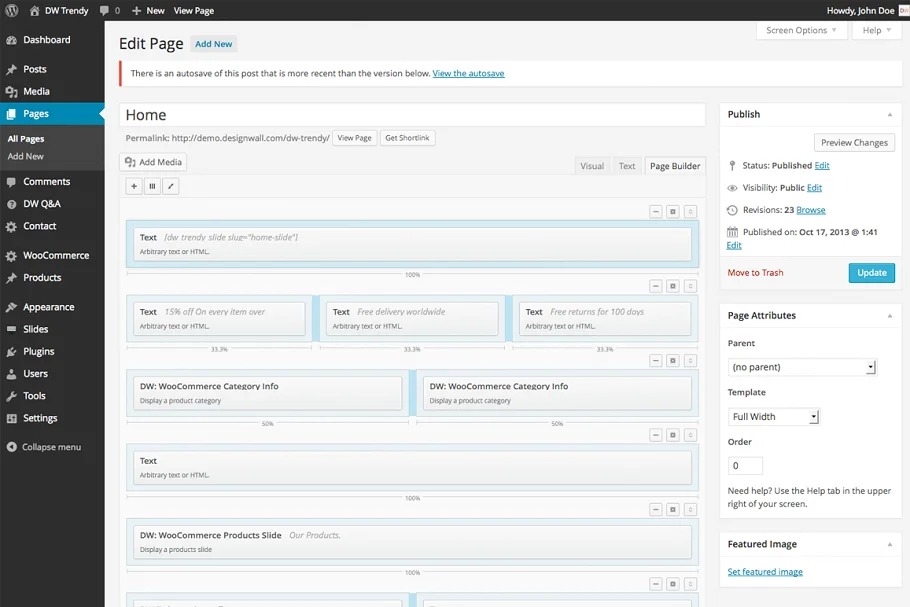
Task: Collapse the admin sidebar menu
Action: pos(51,447)
